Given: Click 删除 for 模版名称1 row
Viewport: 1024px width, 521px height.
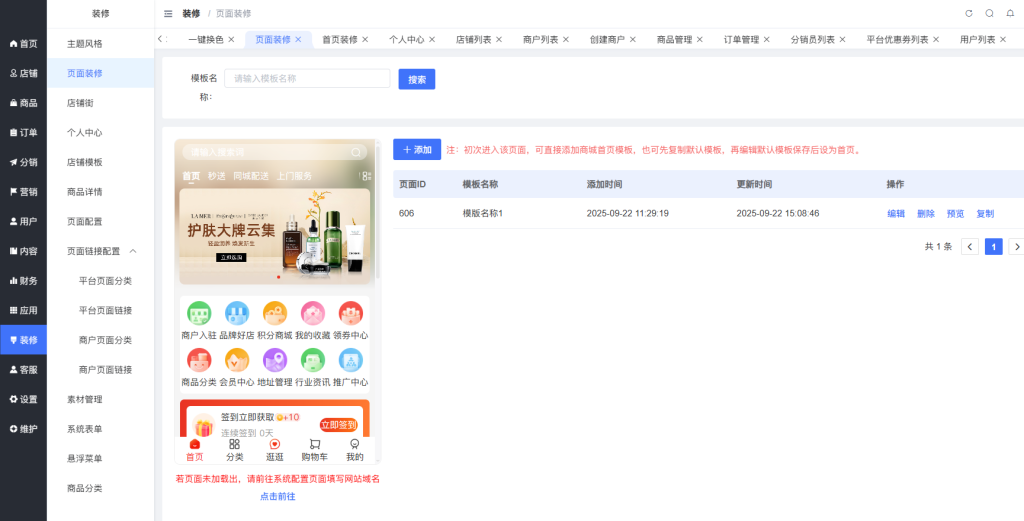Looking at the screenshot, I should (x=925, y=213).
